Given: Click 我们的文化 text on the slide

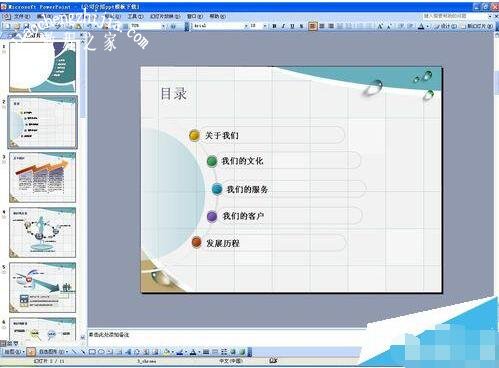Looking at the screenshot, I should (242, 161).
